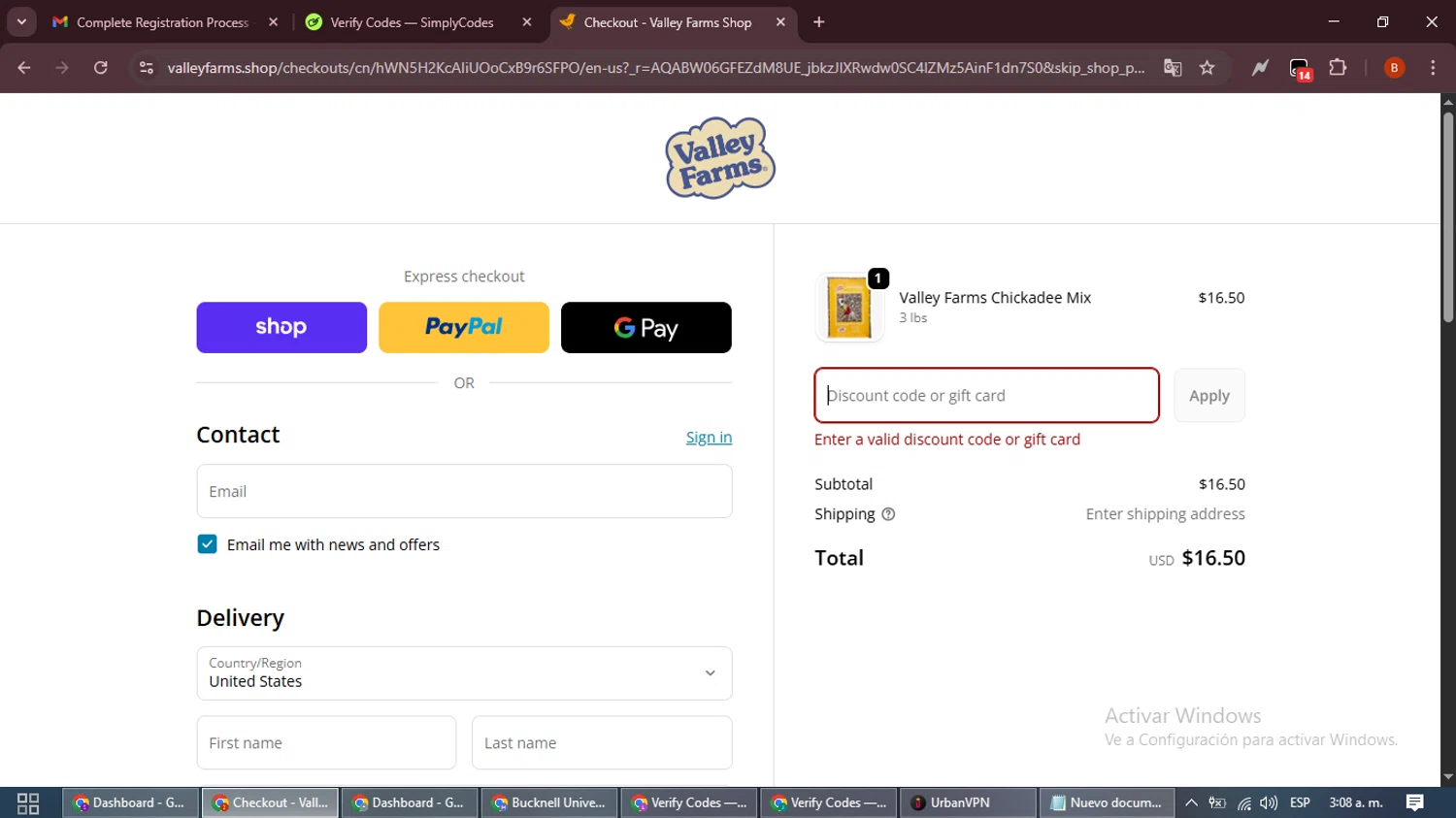
Task: Show hidden system tray icons
Action: tap(1191, 802)
